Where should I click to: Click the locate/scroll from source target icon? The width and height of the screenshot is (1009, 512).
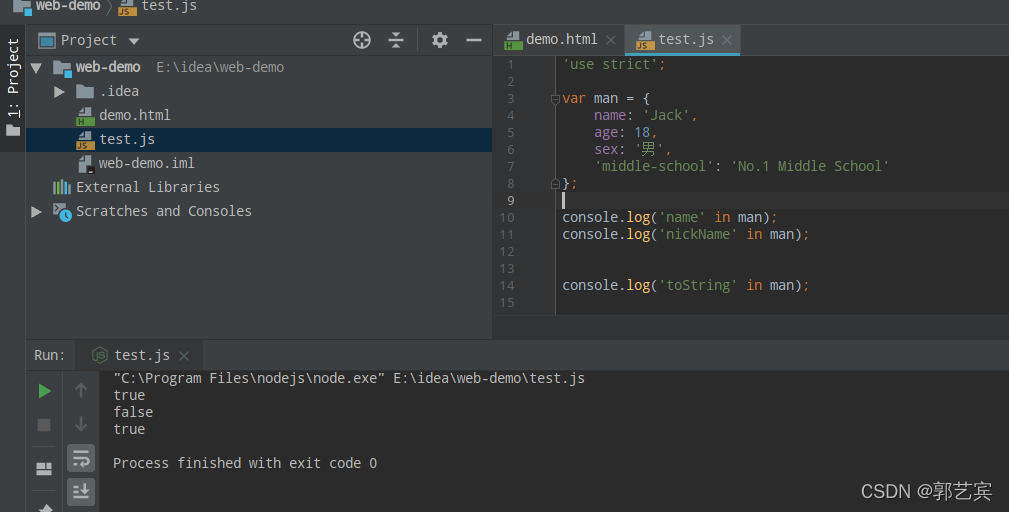(x=362, y=40)
